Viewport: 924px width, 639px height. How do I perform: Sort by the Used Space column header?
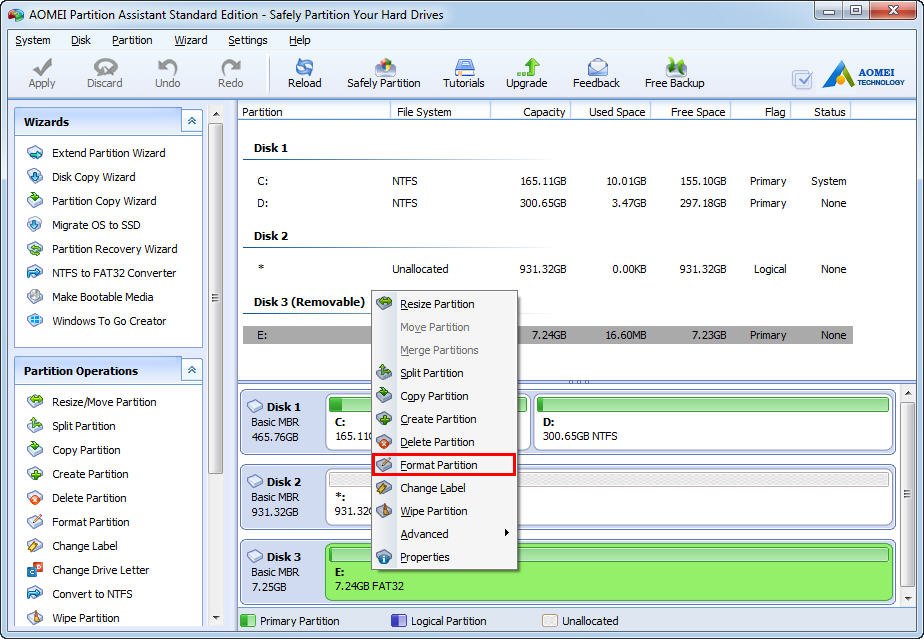pos(610,112)
